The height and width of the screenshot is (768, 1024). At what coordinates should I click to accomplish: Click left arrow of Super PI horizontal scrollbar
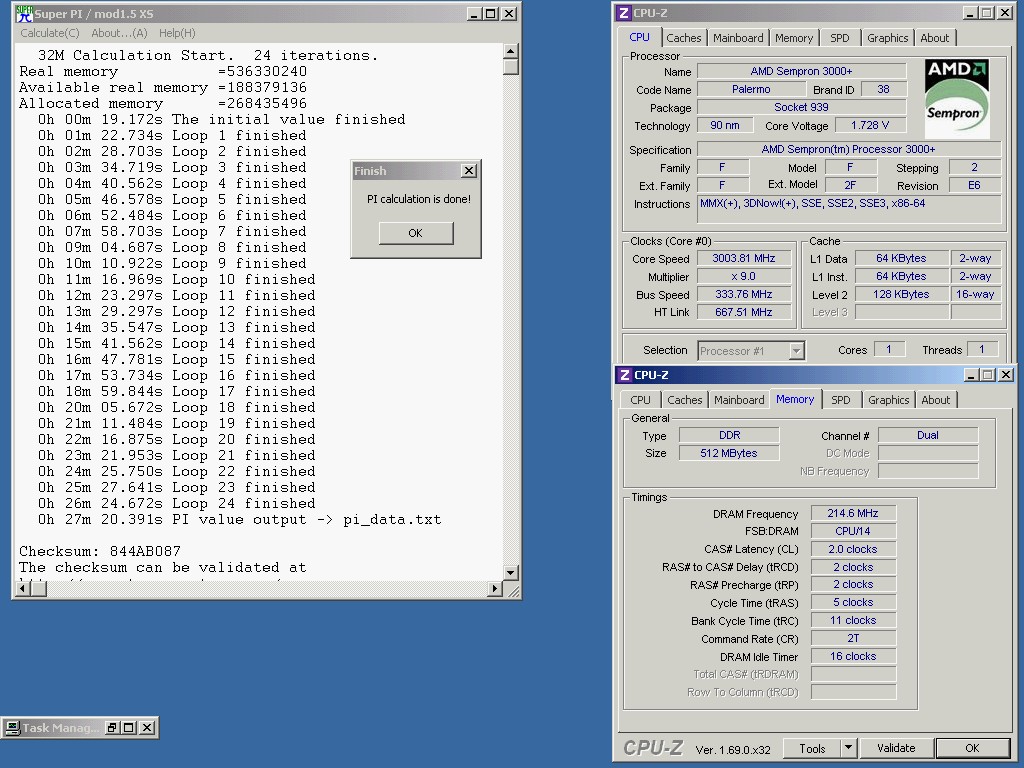pyautogui.click(x=23, y=588)
